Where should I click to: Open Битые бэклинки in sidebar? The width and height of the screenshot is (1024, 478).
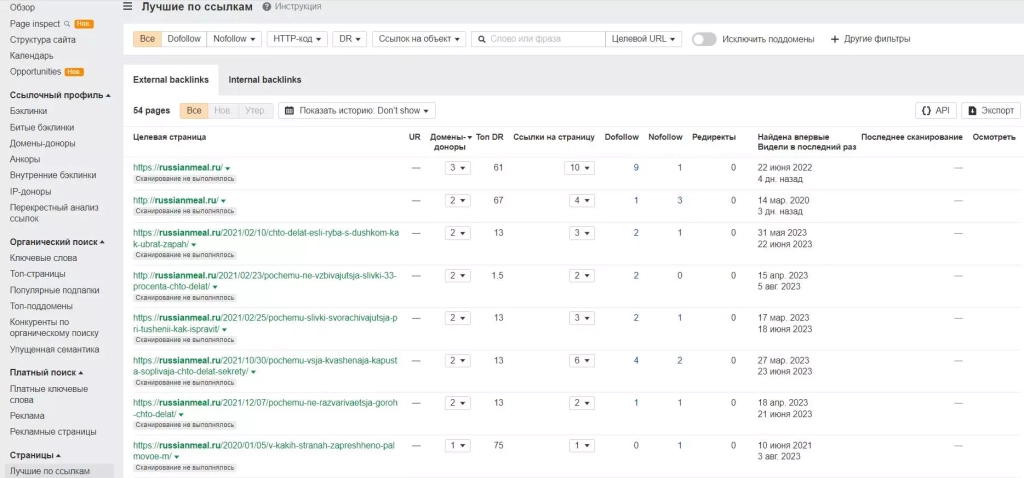click(x=42, y=127)
